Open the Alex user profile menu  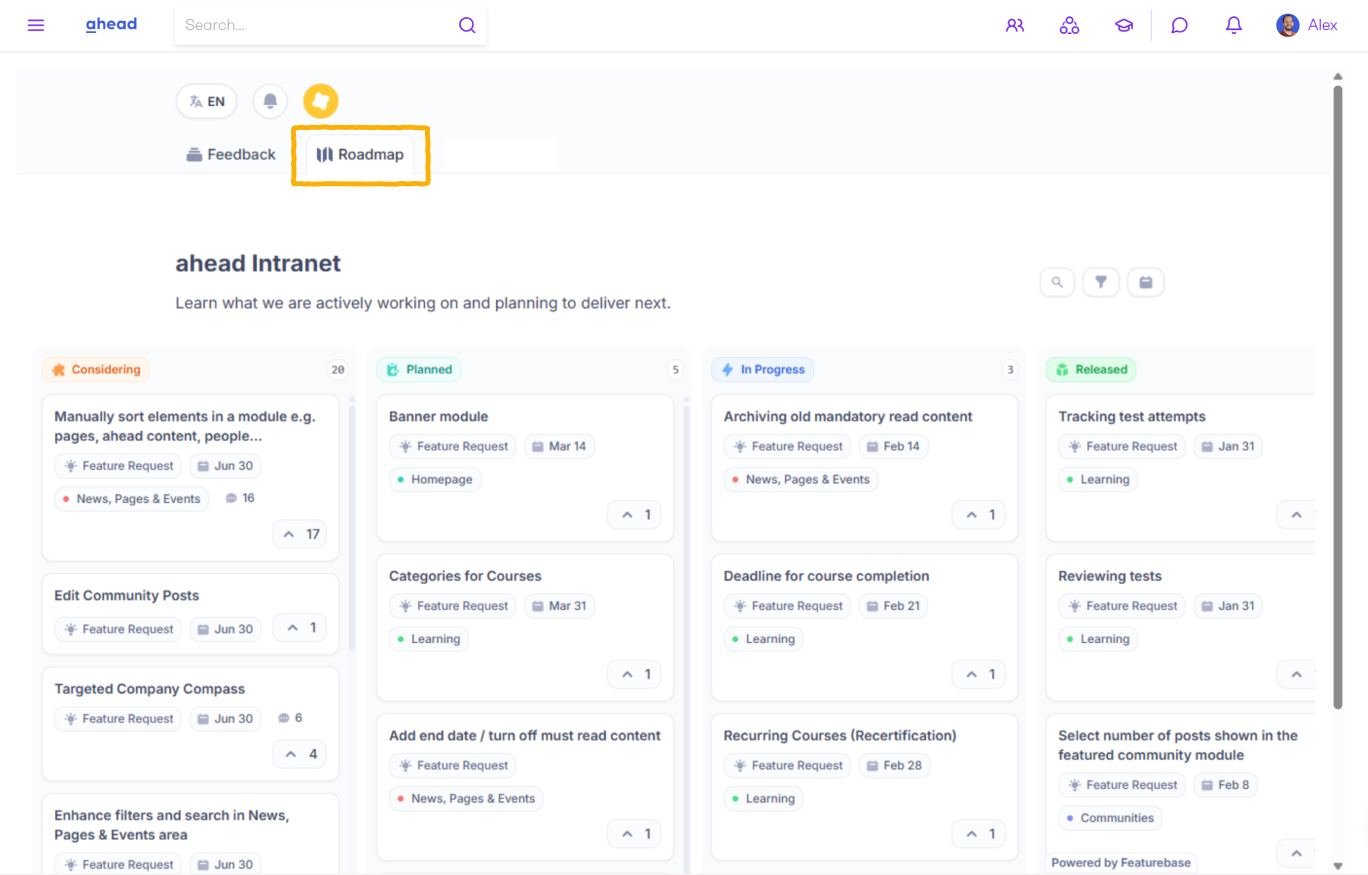click(x=1307, y=25)
